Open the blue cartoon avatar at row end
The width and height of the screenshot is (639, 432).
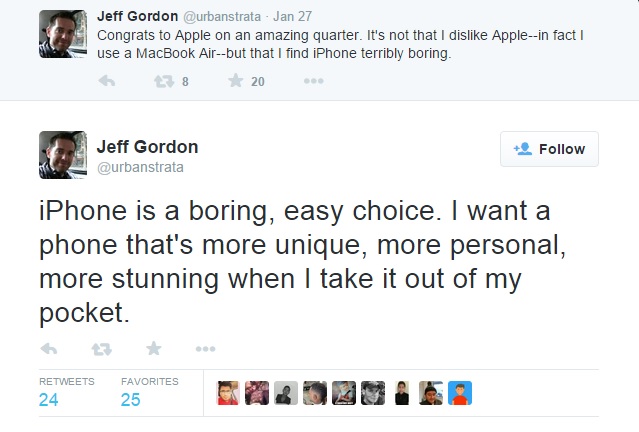click(x=459, y=393)
